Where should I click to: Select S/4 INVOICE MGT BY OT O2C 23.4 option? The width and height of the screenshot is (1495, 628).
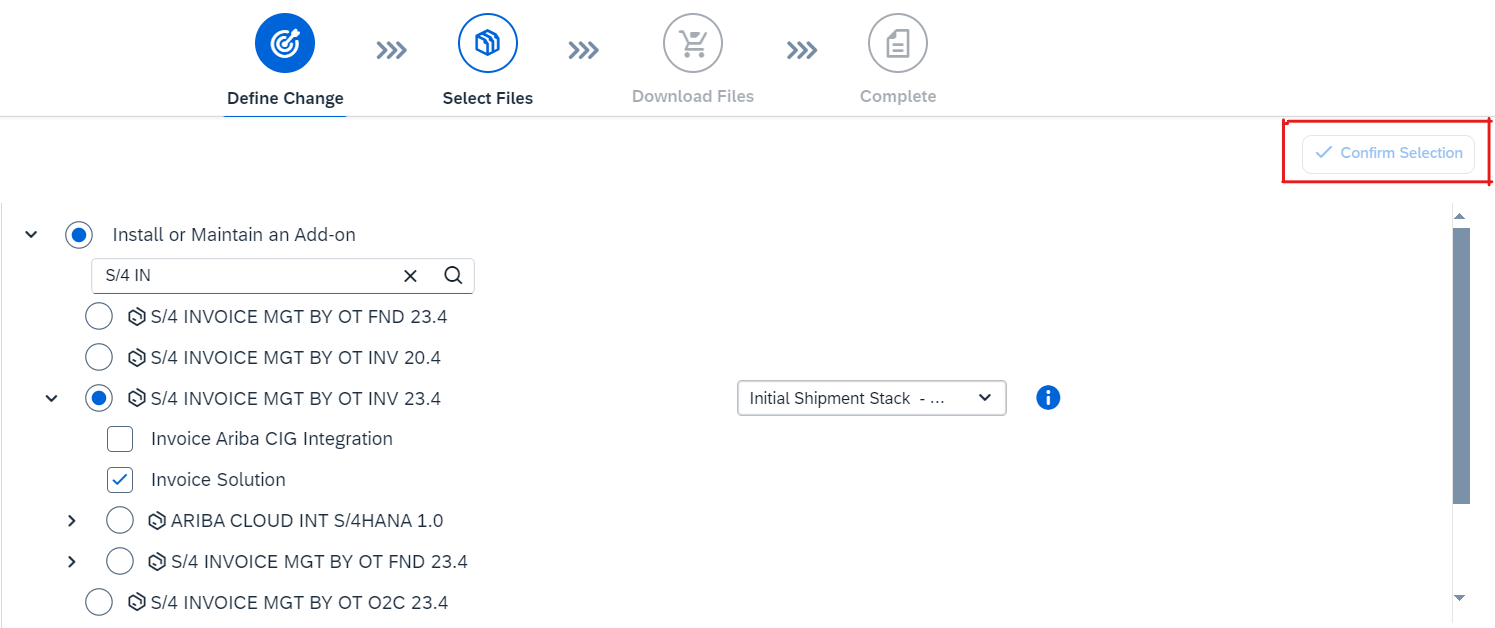99,603
